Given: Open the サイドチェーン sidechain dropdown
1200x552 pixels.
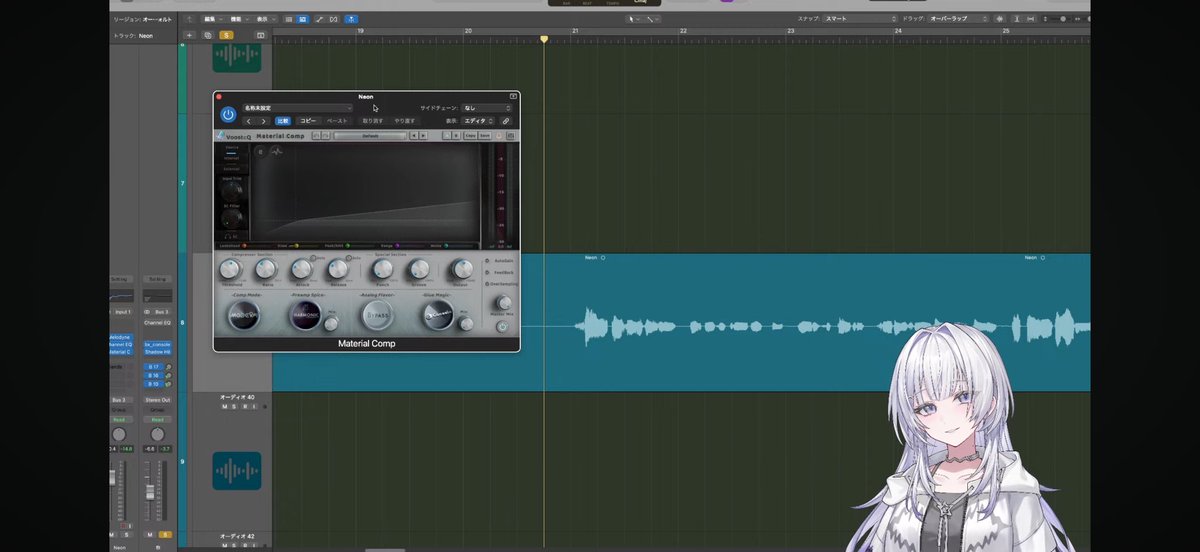Looking at the screenshot, I should pyautogui.click(x=485, y=108).
